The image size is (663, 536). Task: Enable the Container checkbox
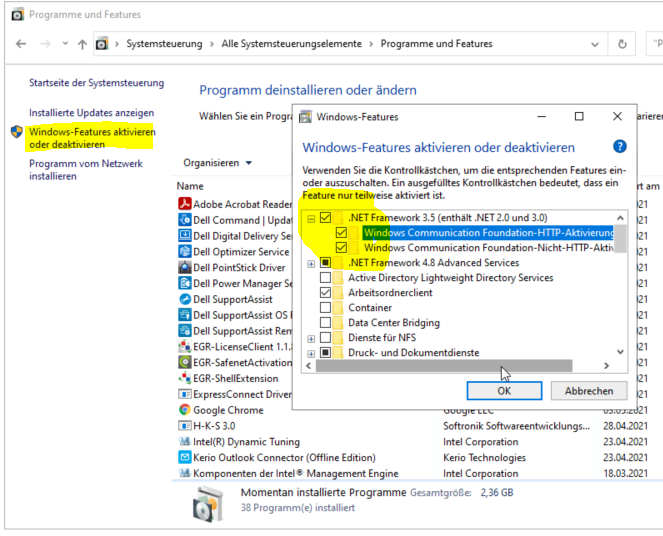[325, 308]
